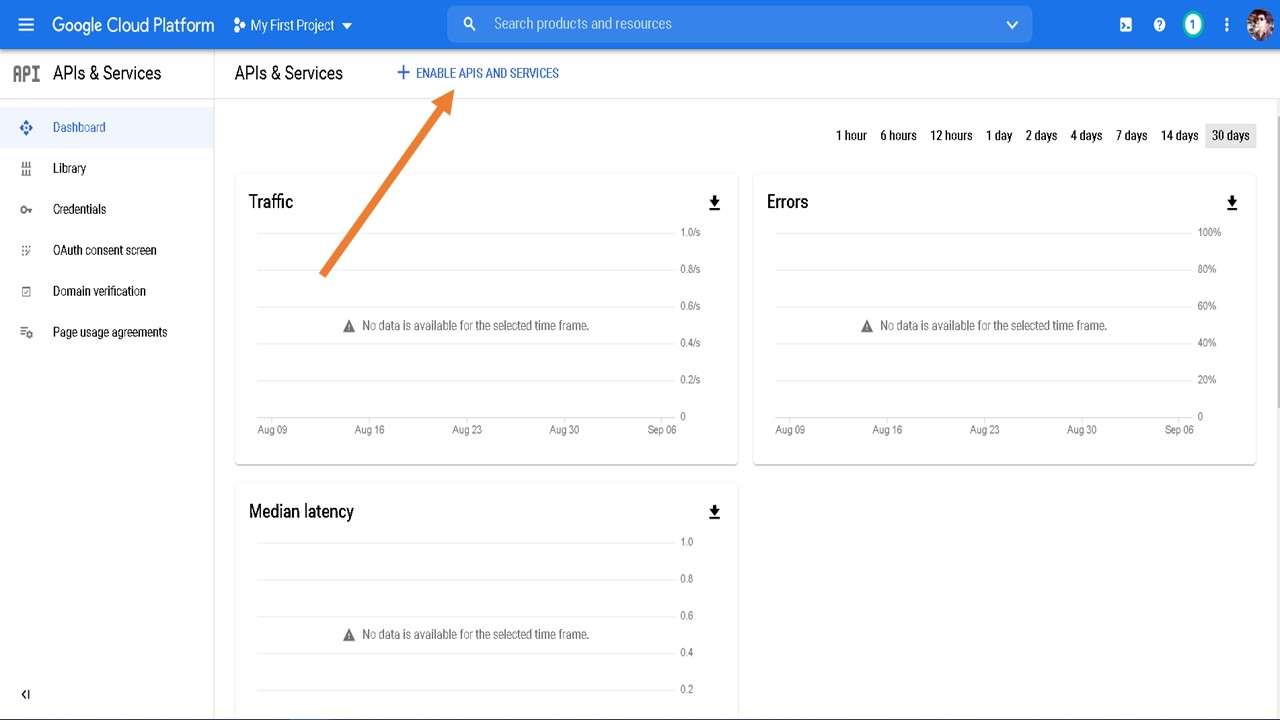This screenshot has width=1280, height=720.
Task: Download the Traffic chart data
Action: (x=714, y=202)
